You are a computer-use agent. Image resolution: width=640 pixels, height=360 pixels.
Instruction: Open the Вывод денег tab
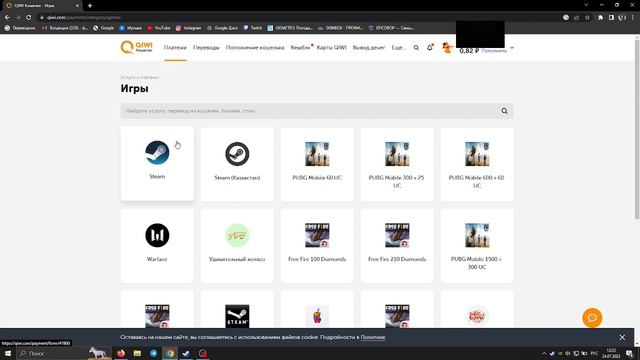[x=369, y=48]
